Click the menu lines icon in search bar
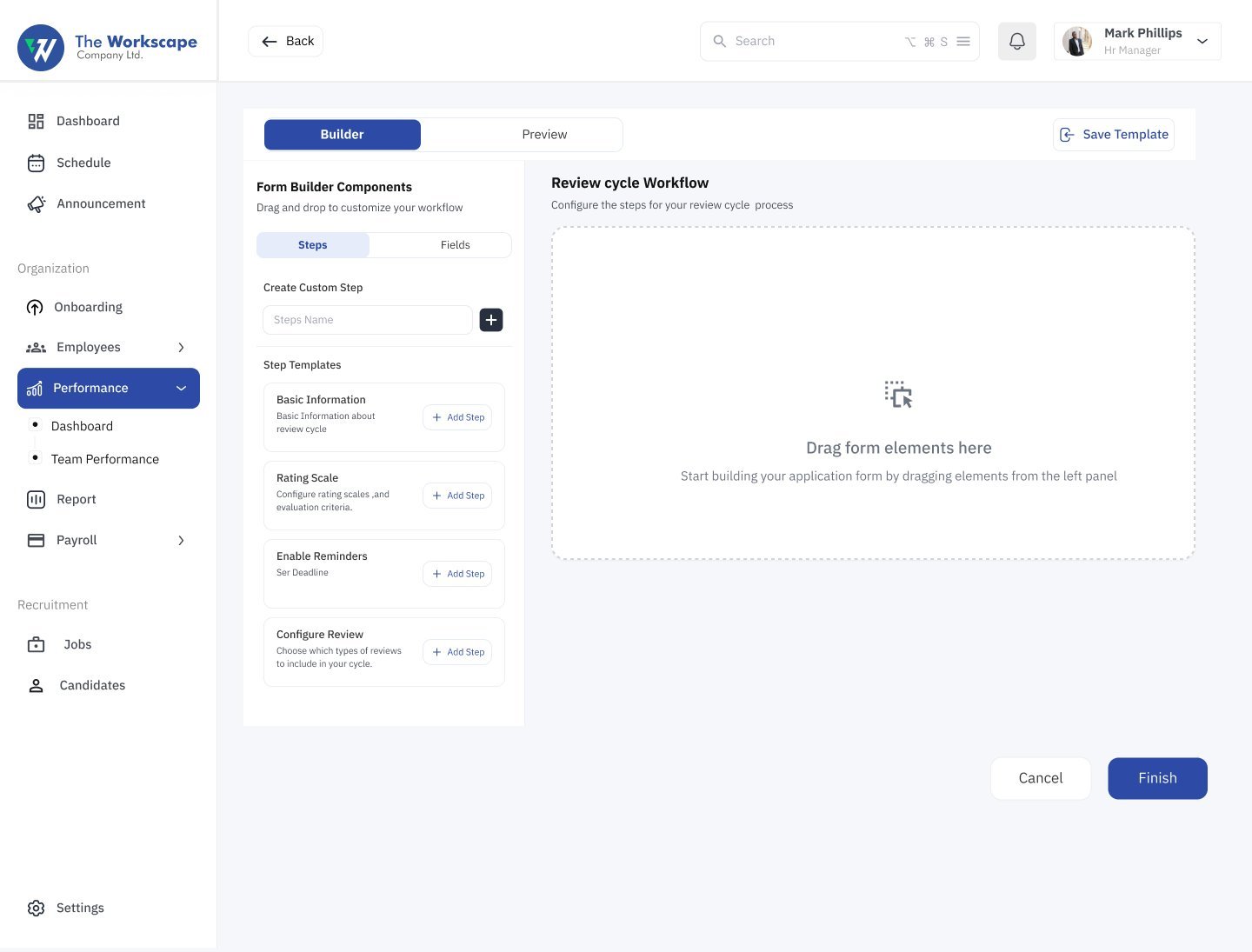Screen dimensions: 1252x952 (963, 41)
